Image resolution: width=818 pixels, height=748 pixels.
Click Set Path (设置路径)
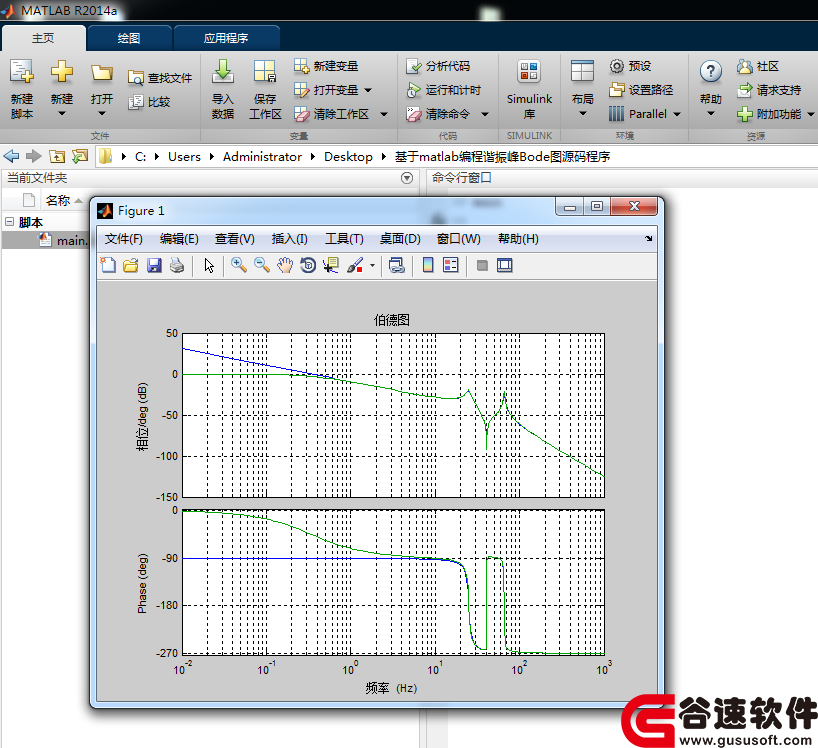pos(641,90)
